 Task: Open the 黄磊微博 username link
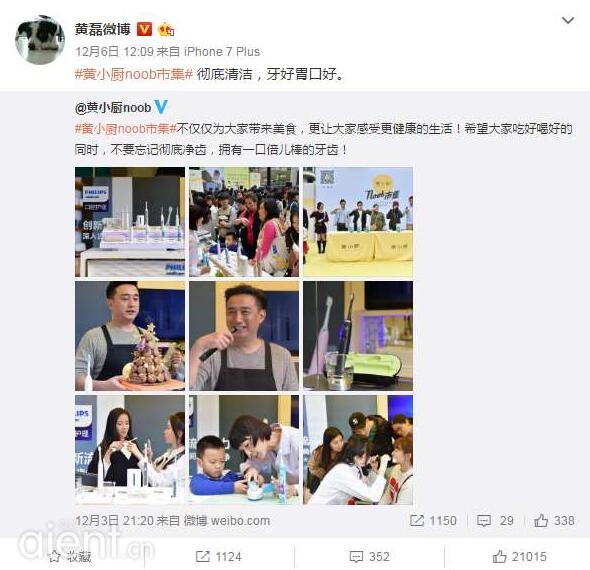coord(103,29)
